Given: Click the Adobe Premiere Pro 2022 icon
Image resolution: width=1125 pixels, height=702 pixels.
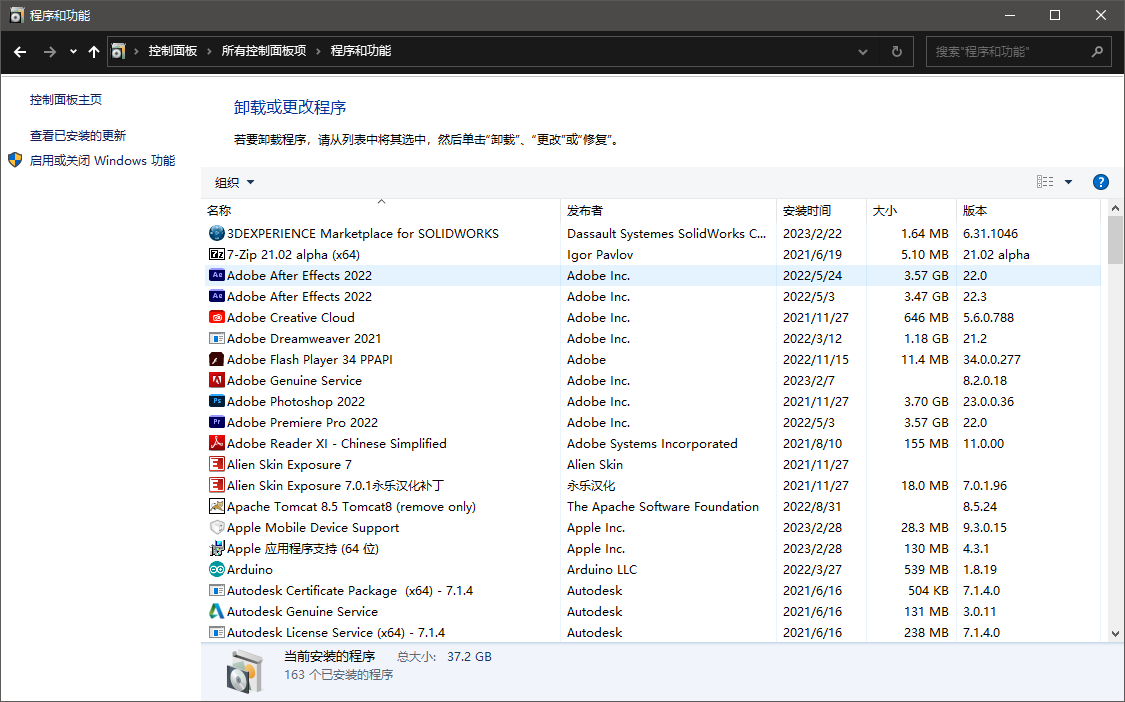Looking at the screenshot, I should [217, 422].
